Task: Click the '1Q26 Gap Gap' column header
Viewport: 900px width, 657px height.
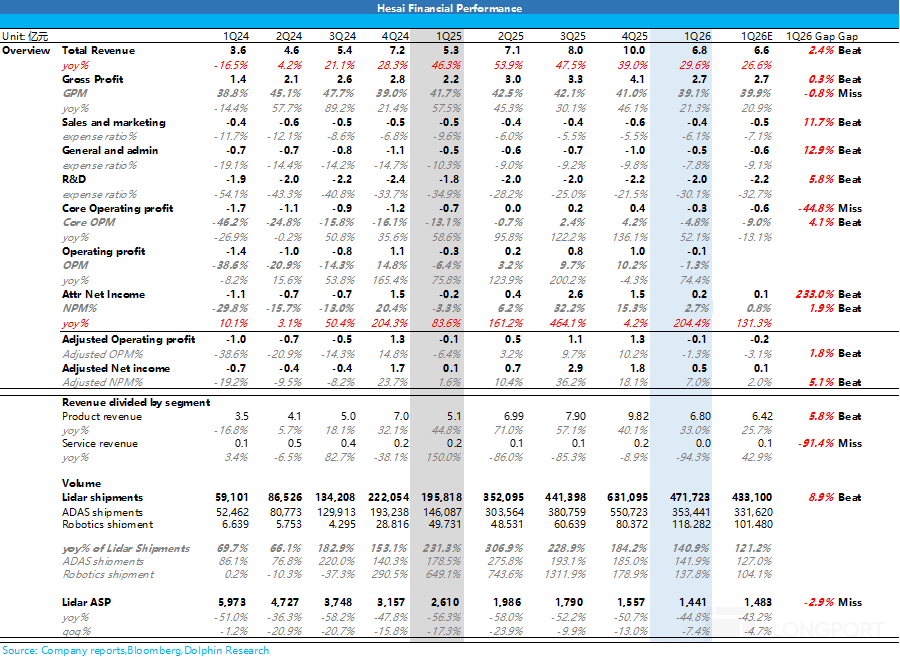Action: click(821, 36)
